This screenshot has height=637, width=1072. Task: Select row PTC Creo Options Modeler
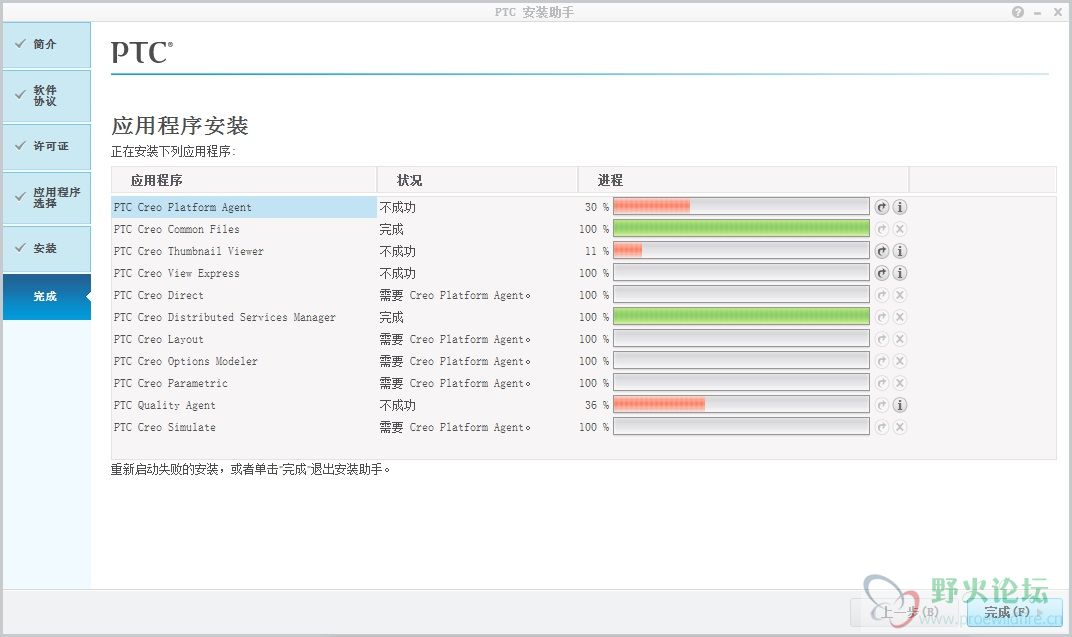[244, 361]
